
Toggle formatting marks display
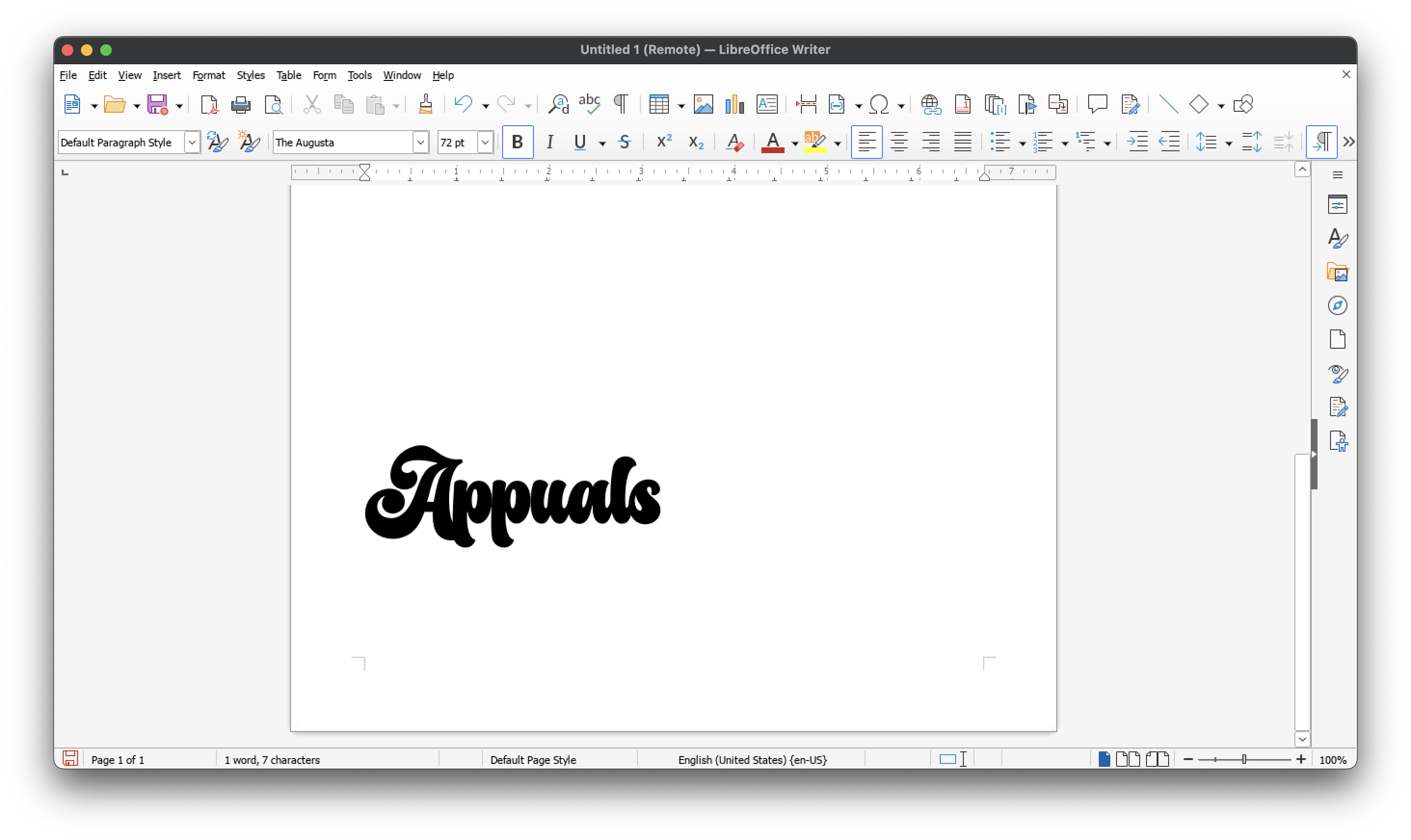[621, 104]
